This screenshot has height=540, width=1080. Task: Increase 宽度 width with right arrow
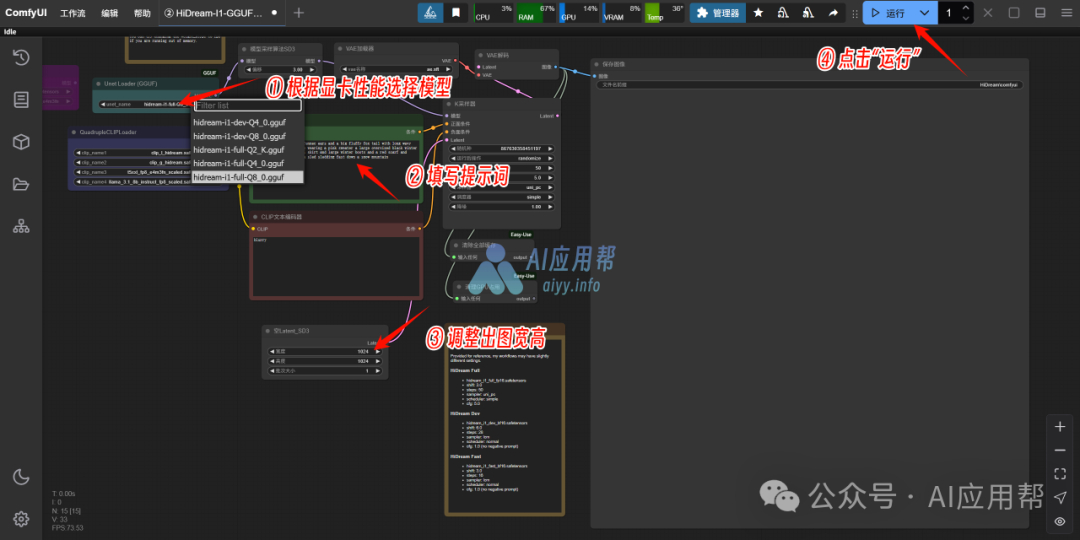coord(377,351)
